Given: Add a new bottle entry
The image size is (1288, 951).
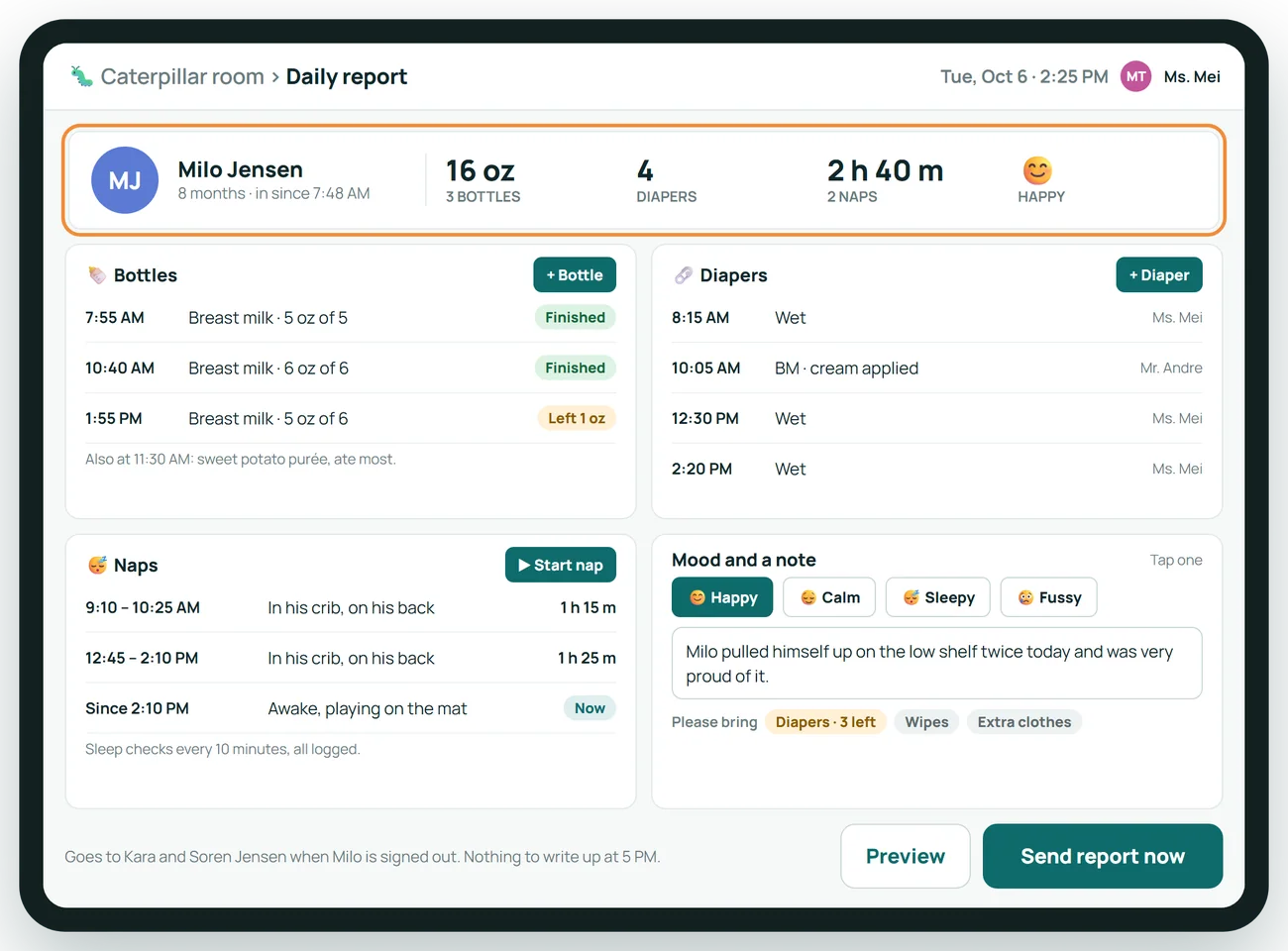Looking at the screenshot, I should (x=575, y=275).
